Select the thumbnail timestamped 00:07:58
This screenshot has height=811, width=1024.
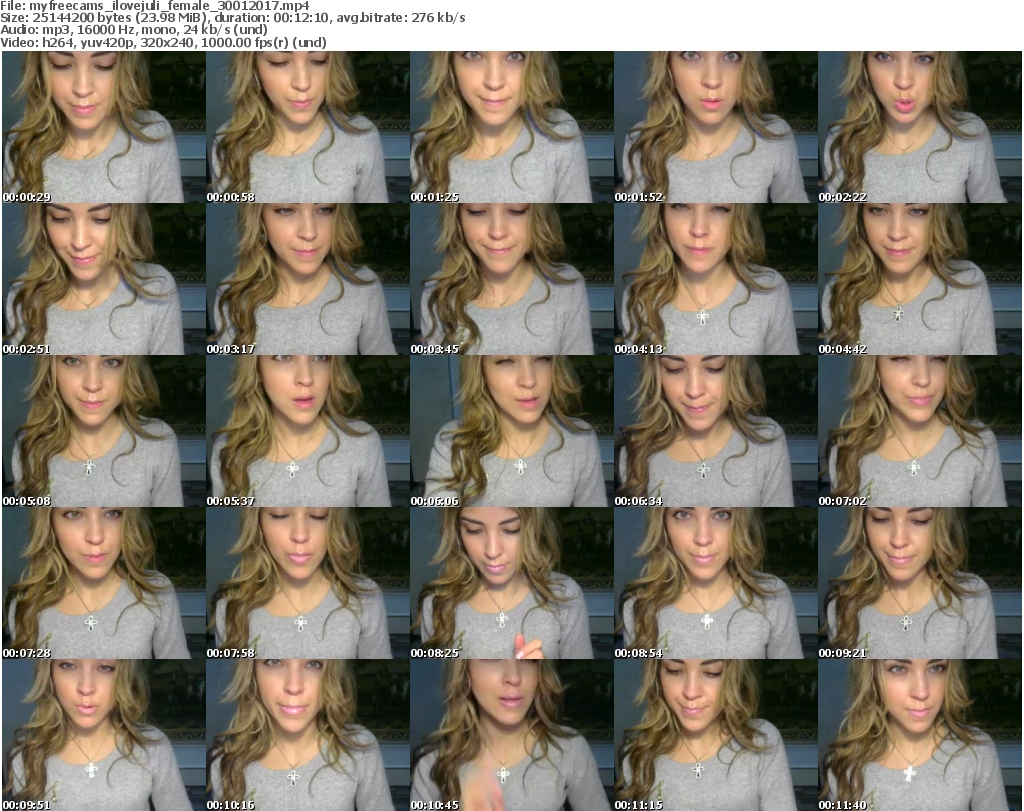pos(308,583)
